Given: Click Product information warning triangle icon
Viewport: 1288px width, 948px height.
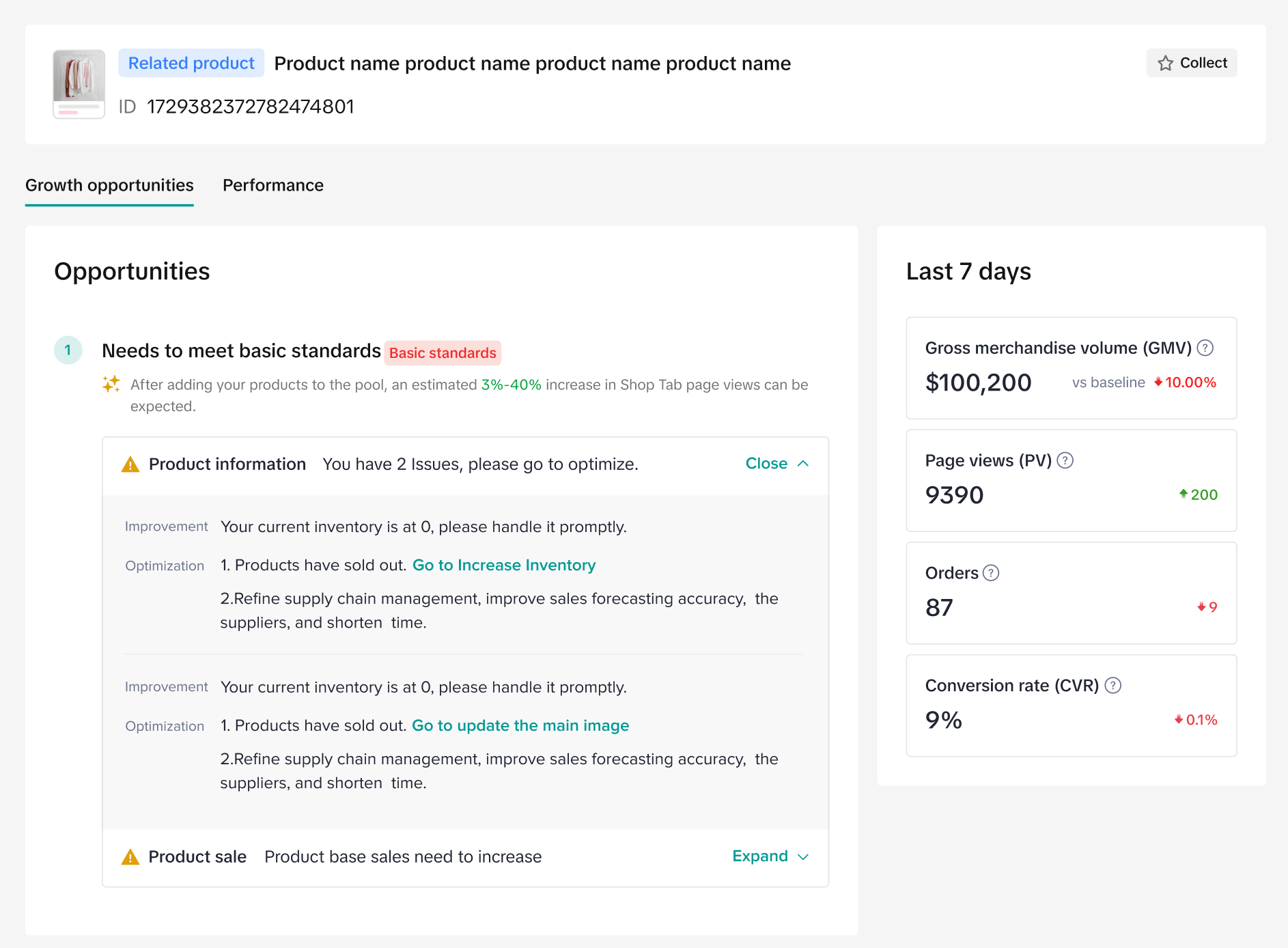Looking at the screenshot, I should pyautogui.click(x=130, y=465).
